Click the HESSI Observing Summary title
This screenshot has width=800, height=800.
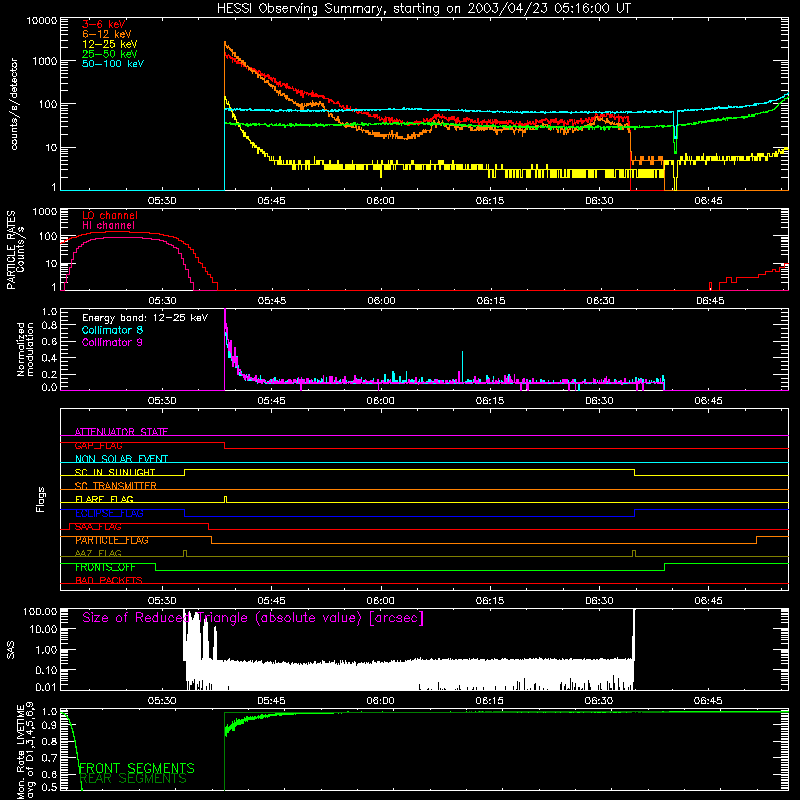coord(423,9)
